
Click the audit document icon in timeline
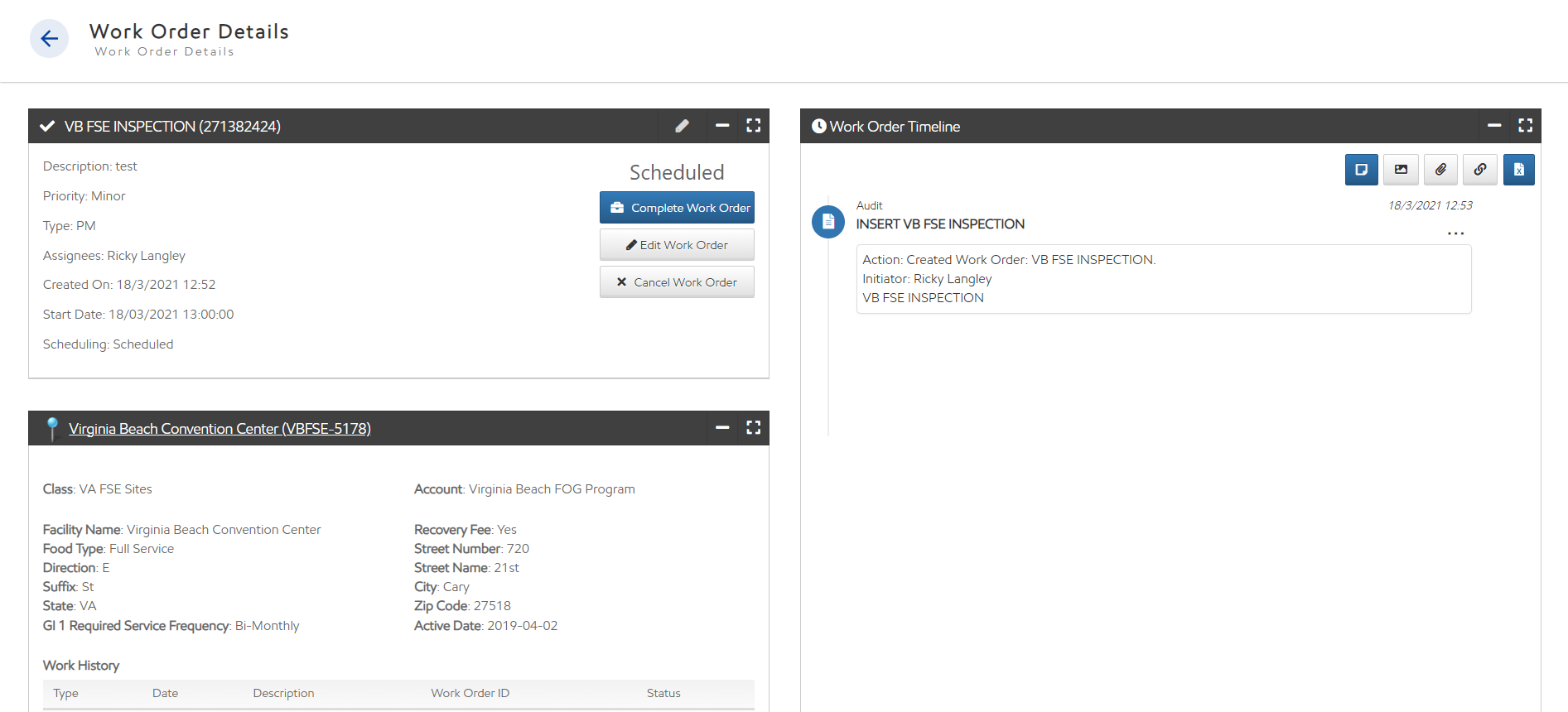coord(827,222)
